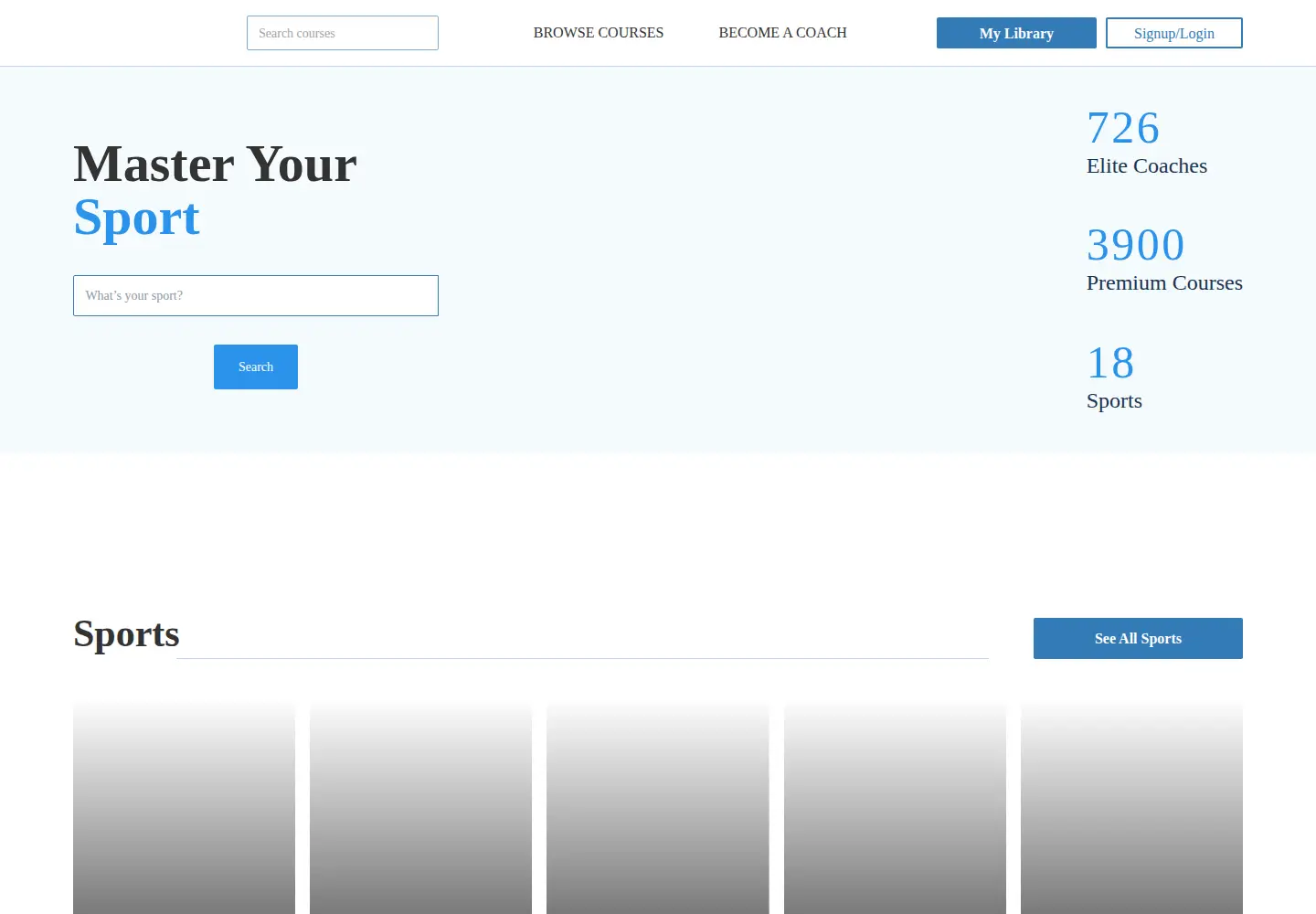Image resolution: width=1316 pixels, height=914 pixels.
Task: Click the Master Your Sport heading
Action: (215, 190)
